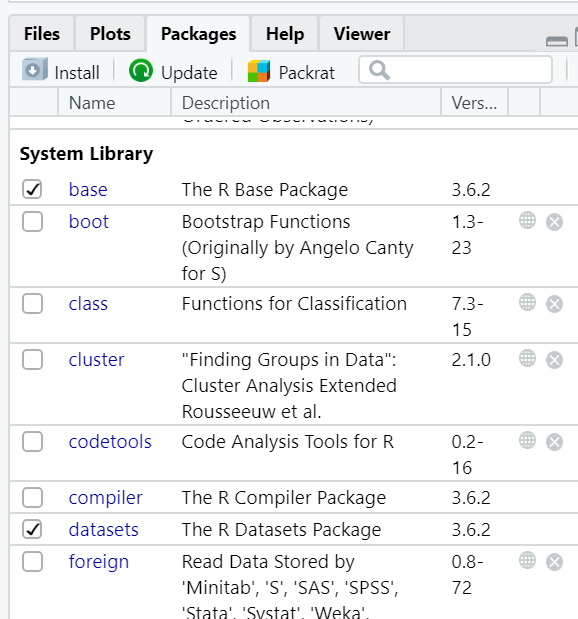Open web documentation globe for boot
578x619 pixels.
click(527, 221)
